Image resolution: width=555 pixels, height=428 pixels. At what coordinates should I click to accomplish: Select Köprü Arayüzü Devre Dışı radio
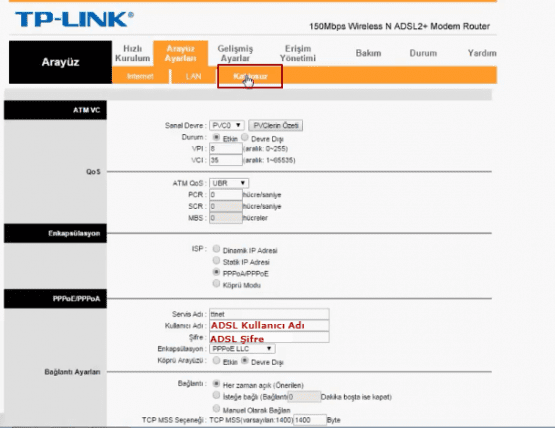[245, 360]
